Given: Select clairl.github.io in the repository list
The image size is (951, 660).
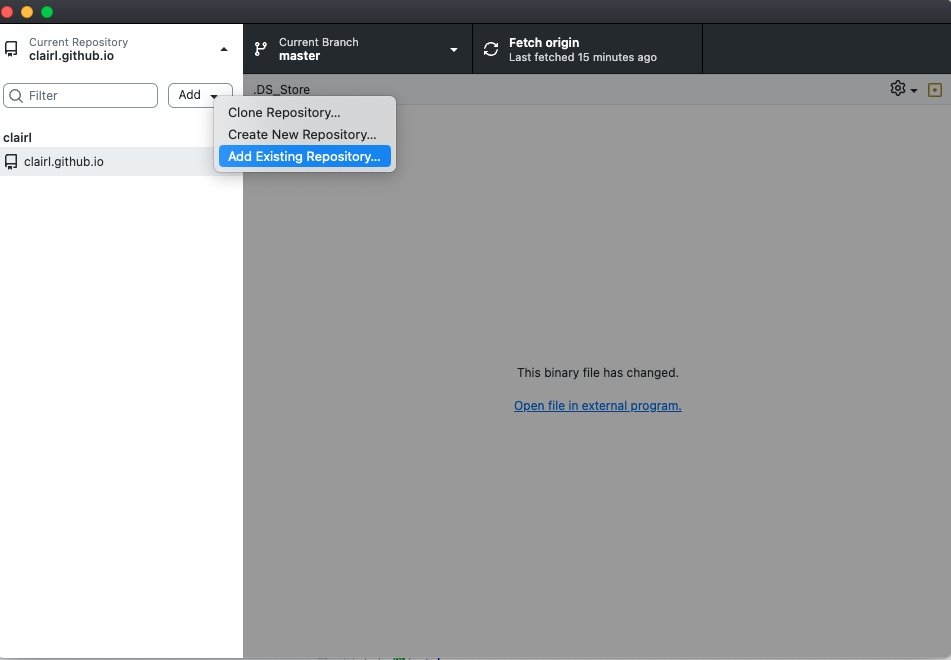Looking at the screenshot, I should coord(64,161).
